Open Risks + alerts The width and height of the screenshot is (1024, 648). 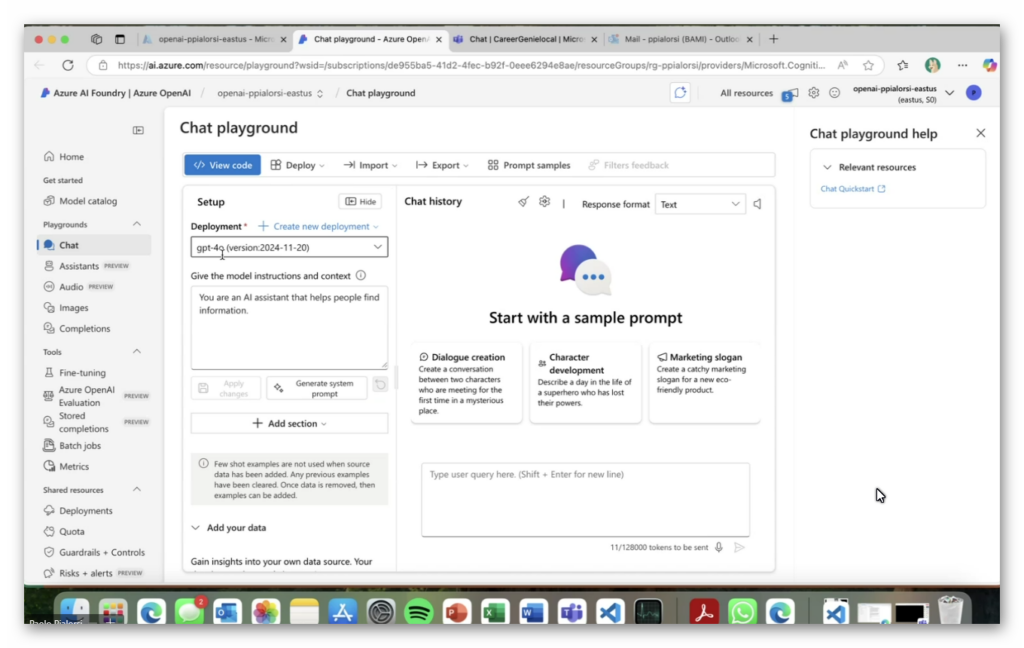point(86,574)
